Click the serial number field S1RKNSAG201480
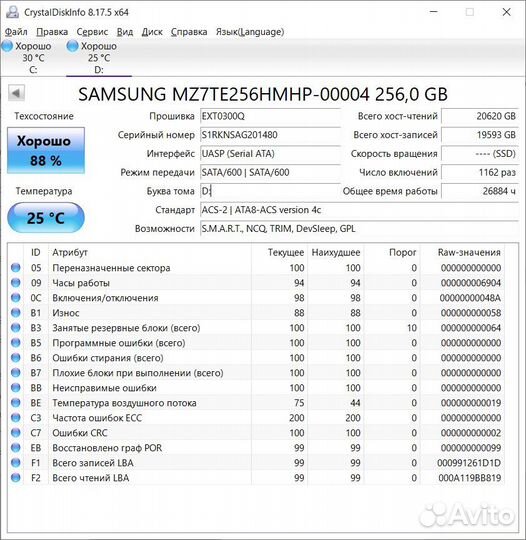 tap(270, 135)
